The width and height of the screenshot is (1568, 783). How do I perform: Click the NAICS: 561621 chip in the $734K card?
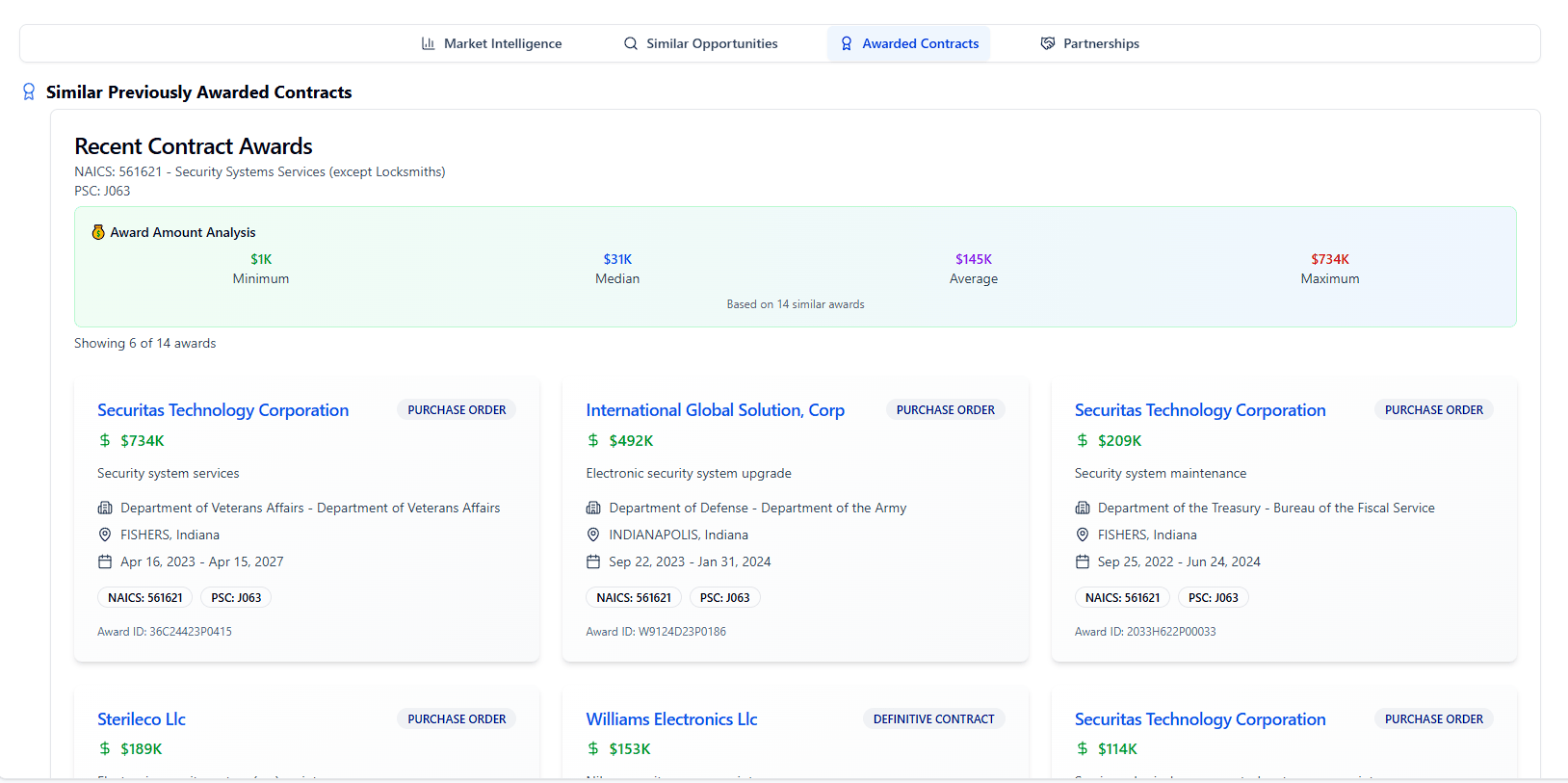[145, 598]
